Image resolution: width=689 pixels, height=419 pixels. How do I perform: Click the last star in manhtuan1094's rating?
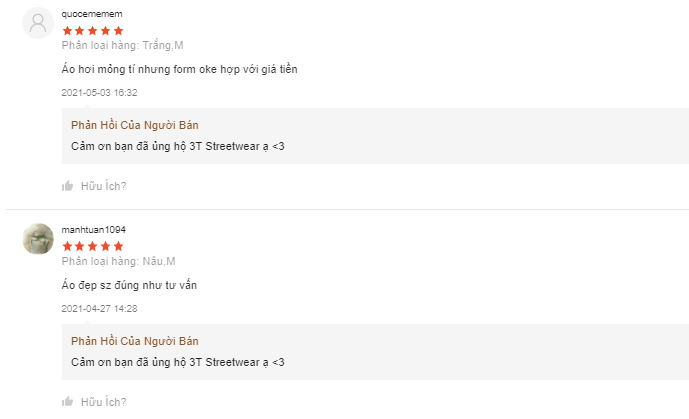[119, 246]
